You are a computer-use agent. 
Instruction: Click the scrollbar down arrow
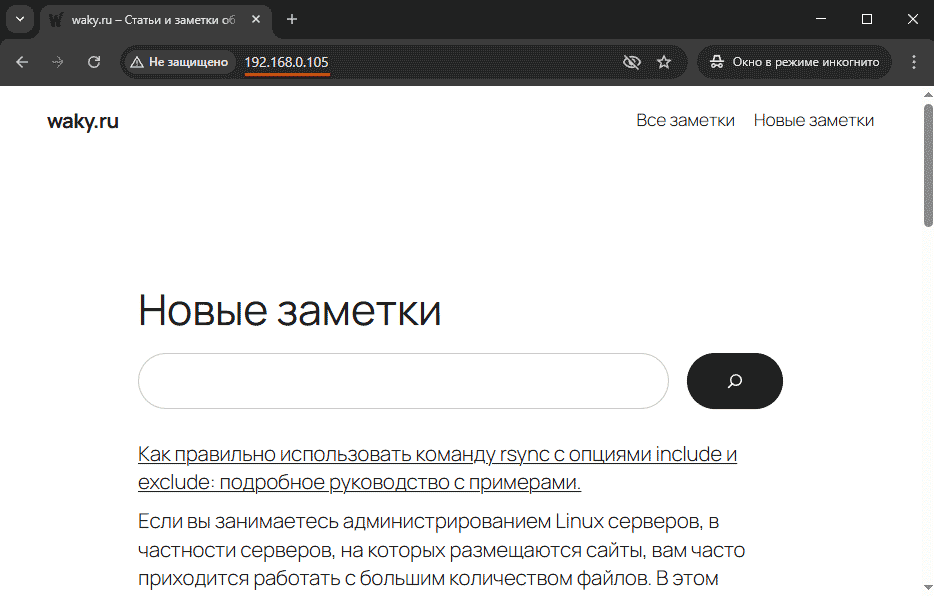928,588
